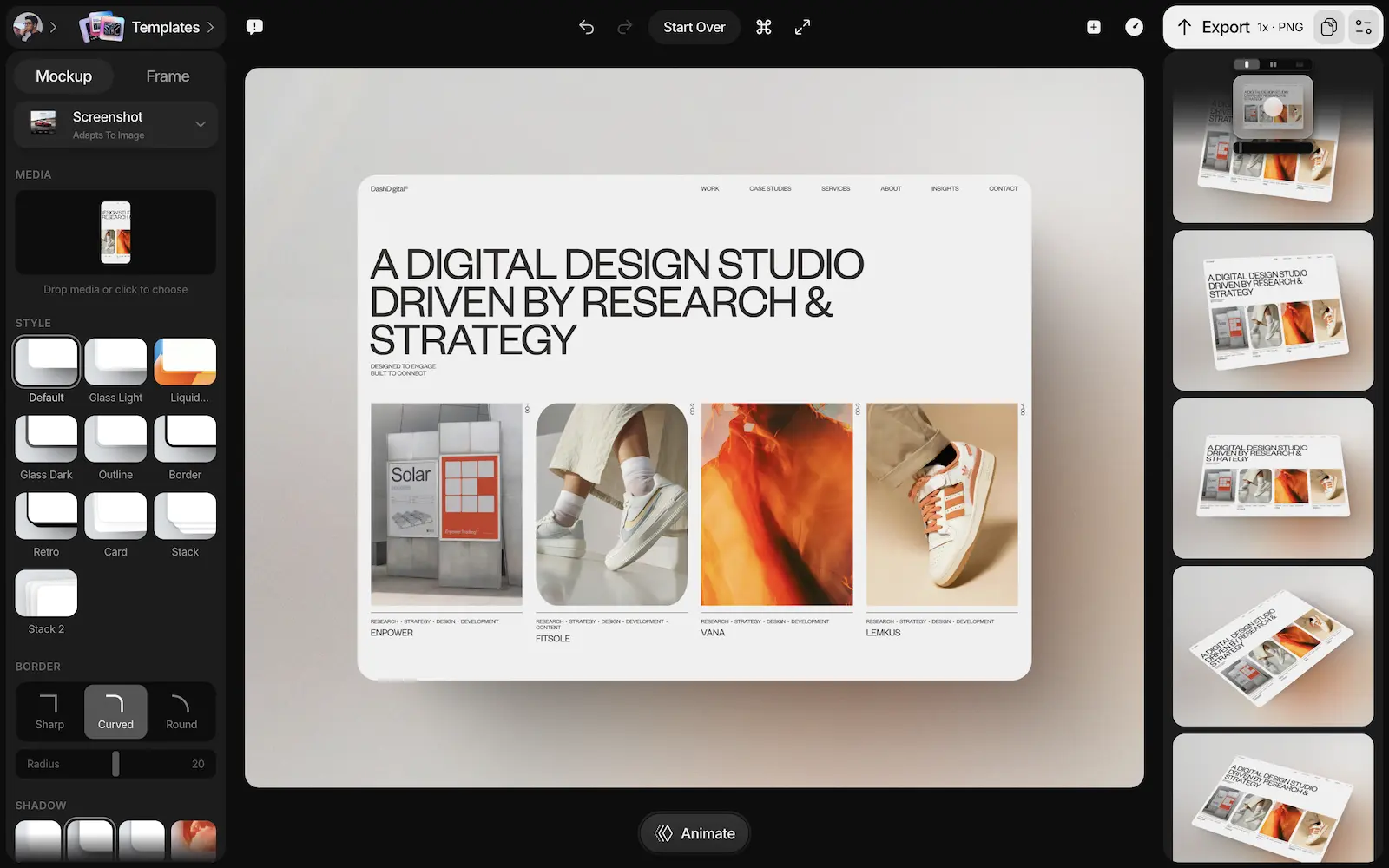The height and width of the screenshot is (868, 1389).
Task: Open the feedback speech-bubble icon
Action: click(x=254, y=27)
